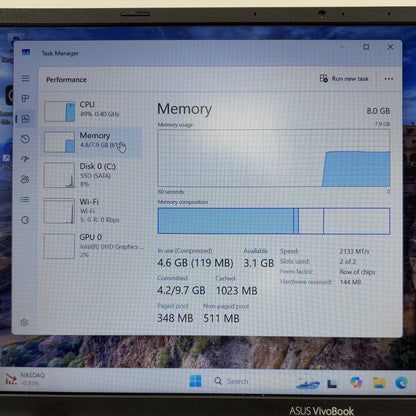Screen dimensions: 416x416
Task: Open the App history sidebar icon
Action: (25, 139)
